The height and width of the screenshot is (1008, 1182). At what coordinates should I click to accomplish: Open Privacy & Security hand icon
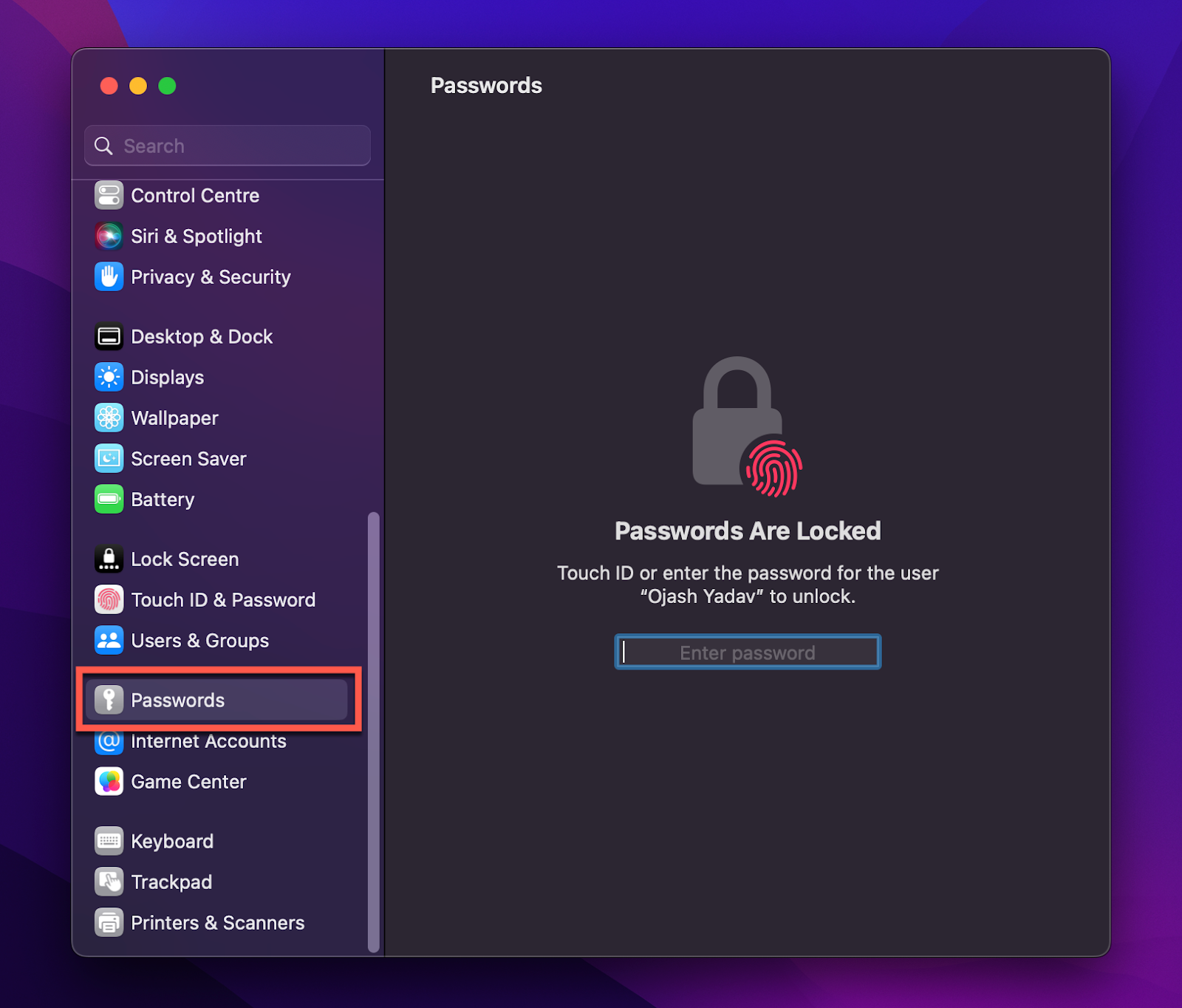tap(109, 277)
